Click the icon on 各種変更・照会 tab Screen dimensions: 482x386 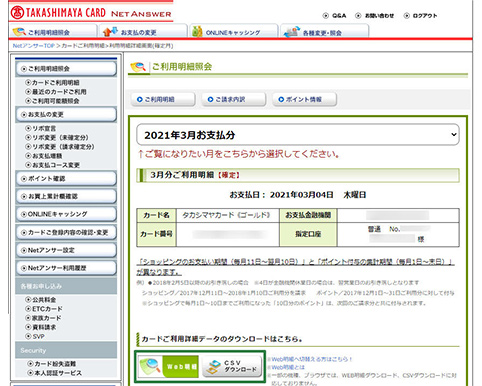(292, 32)
